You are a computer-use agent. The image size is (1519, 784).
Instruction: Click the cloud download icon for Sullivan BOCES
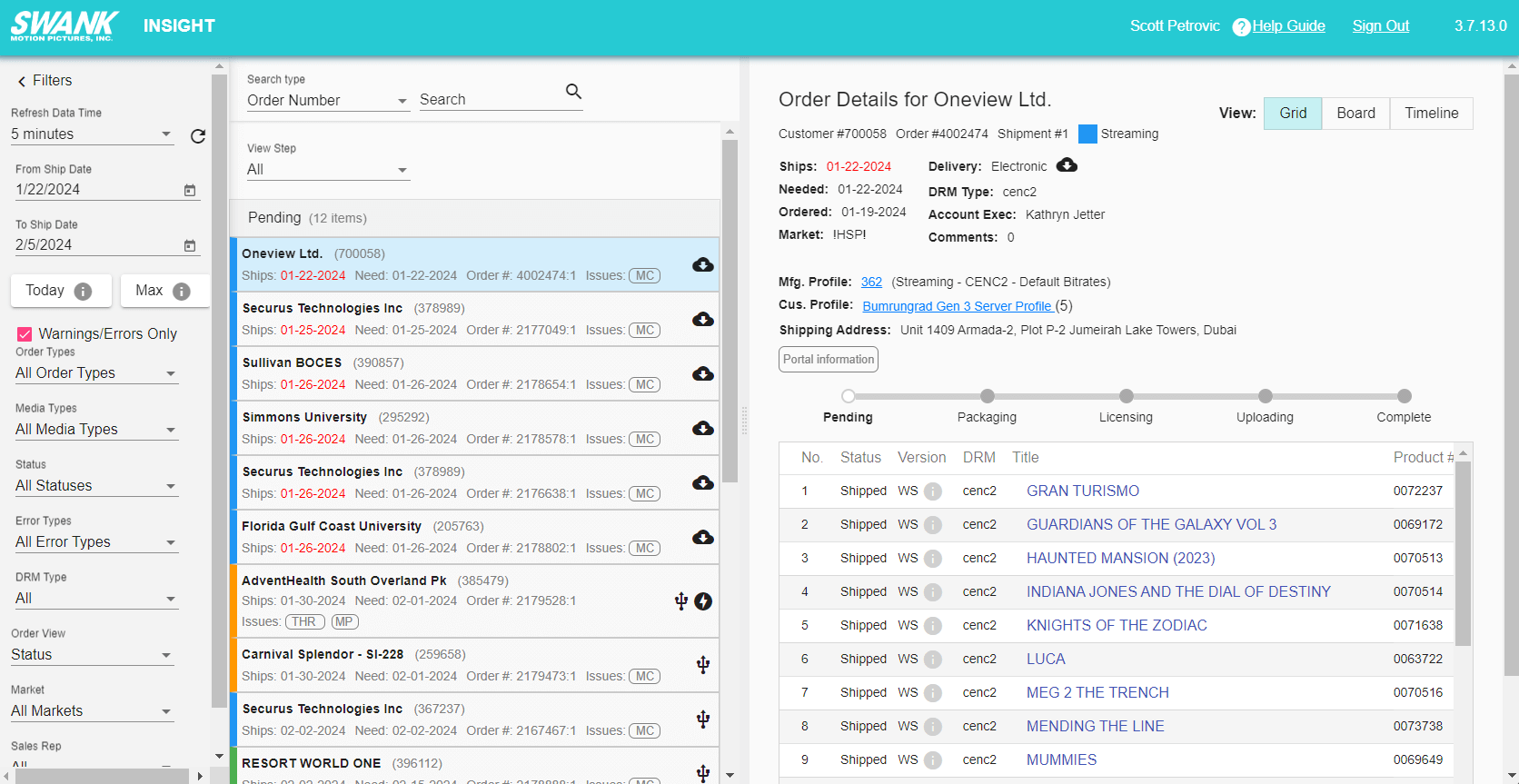click(x=702, y=374)
